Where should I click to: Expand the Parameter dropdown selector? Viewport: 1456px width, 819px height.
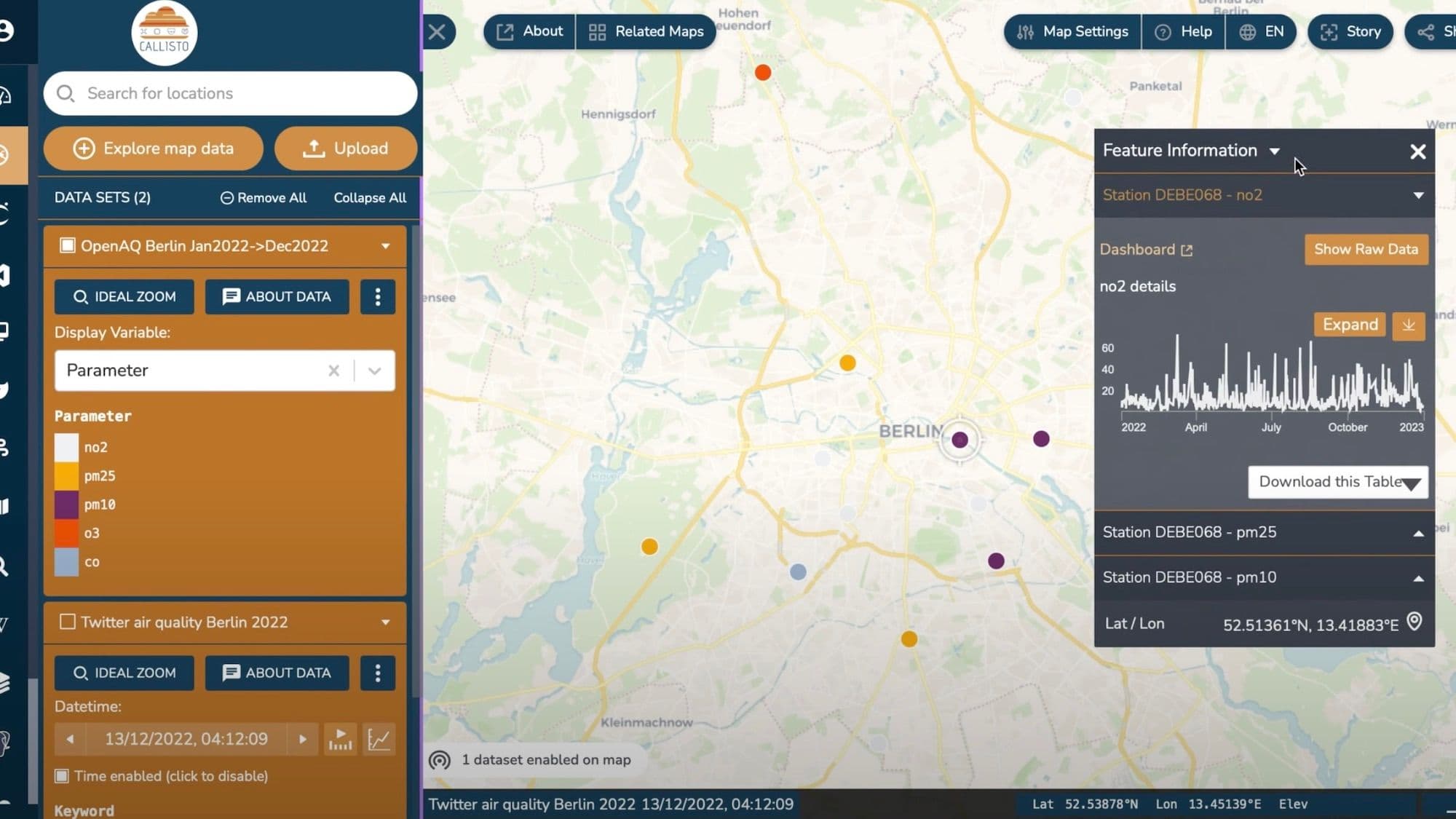(x=374, y=369)
